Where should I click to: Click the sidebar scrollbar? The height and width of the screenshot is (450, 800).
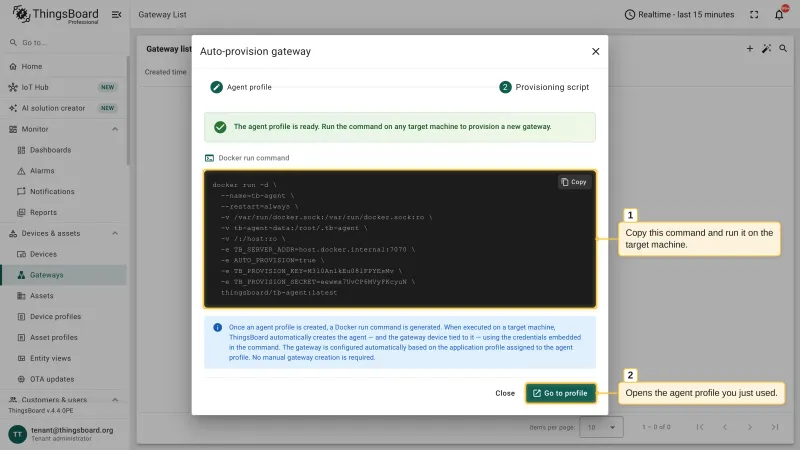(128, 111)
